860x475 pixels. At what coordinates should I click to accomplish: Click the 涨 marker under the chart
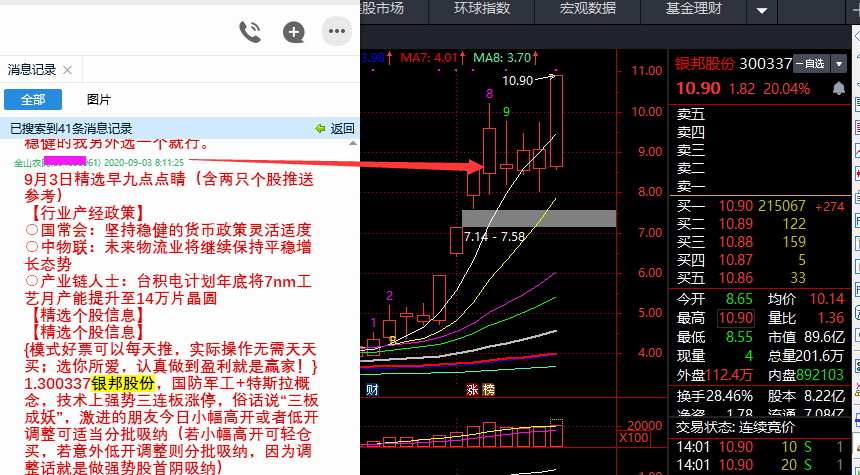472,390
